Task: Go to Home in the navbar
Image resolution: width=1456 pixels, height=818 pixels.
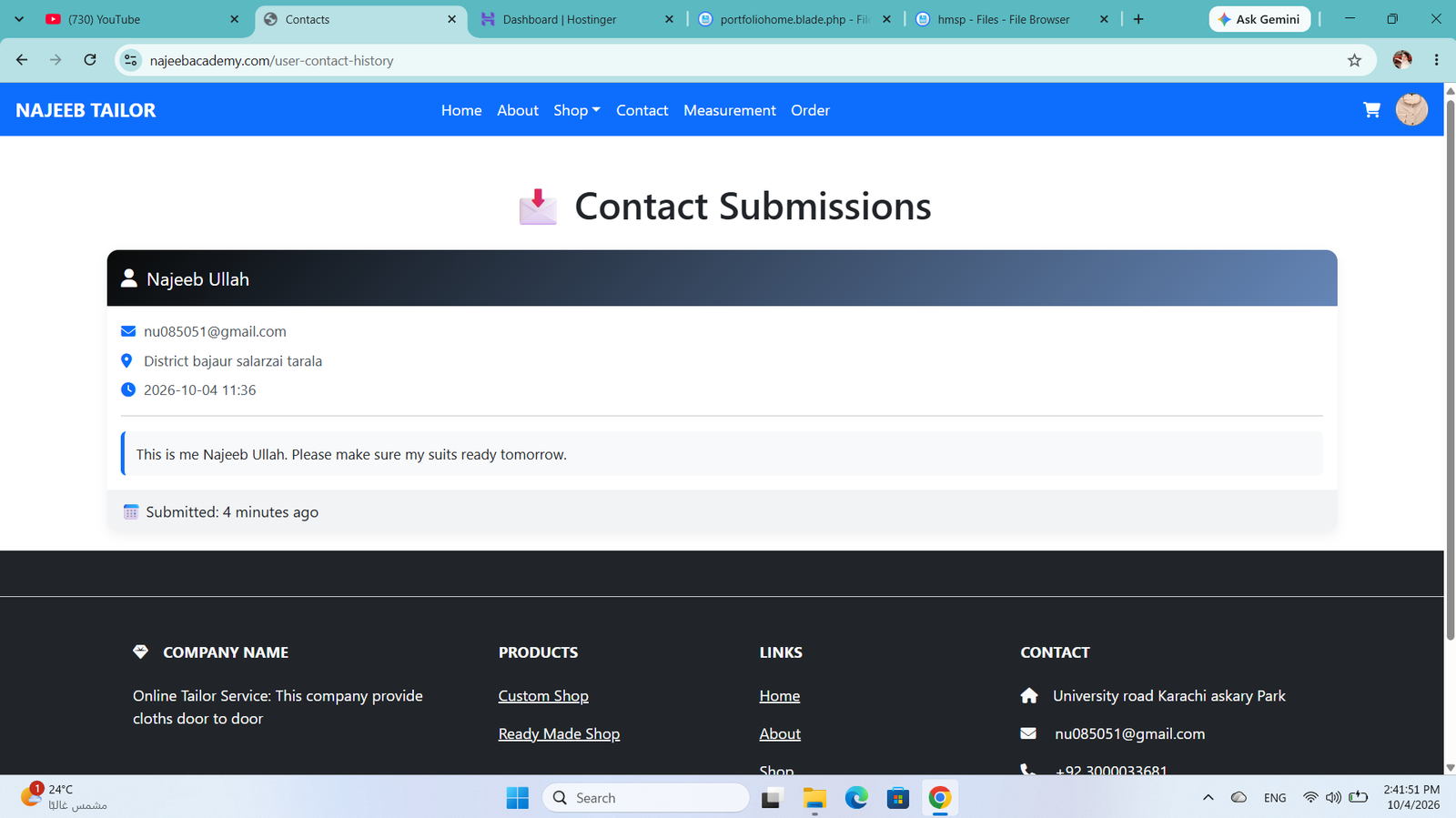Action: [x=461, y=110]
